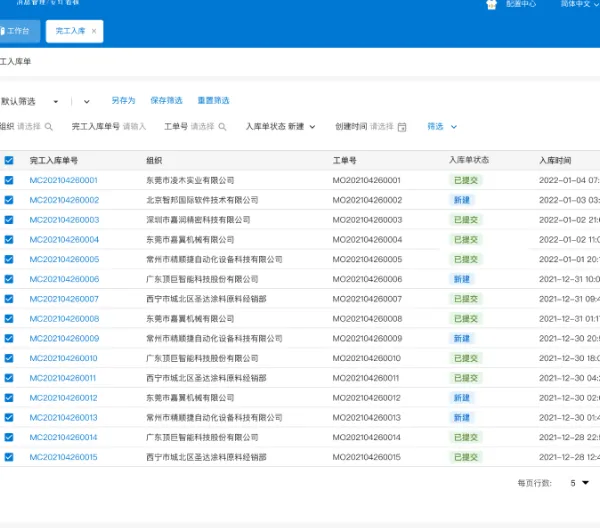The width and height of the screenshot is (600, 528).
Task: Click 东莞市凌木实业有限公司 organization cell
Action: click(x=190, y=181)
